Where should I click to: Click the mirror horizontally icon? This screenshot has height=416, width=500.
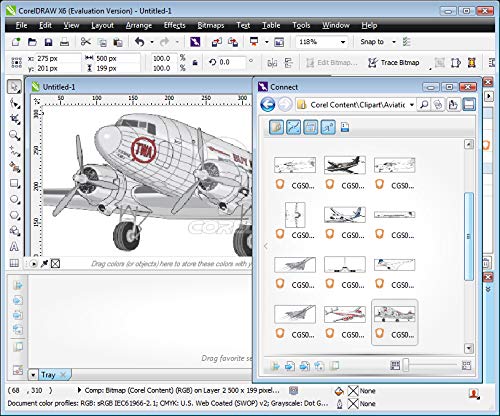(272, 63)
